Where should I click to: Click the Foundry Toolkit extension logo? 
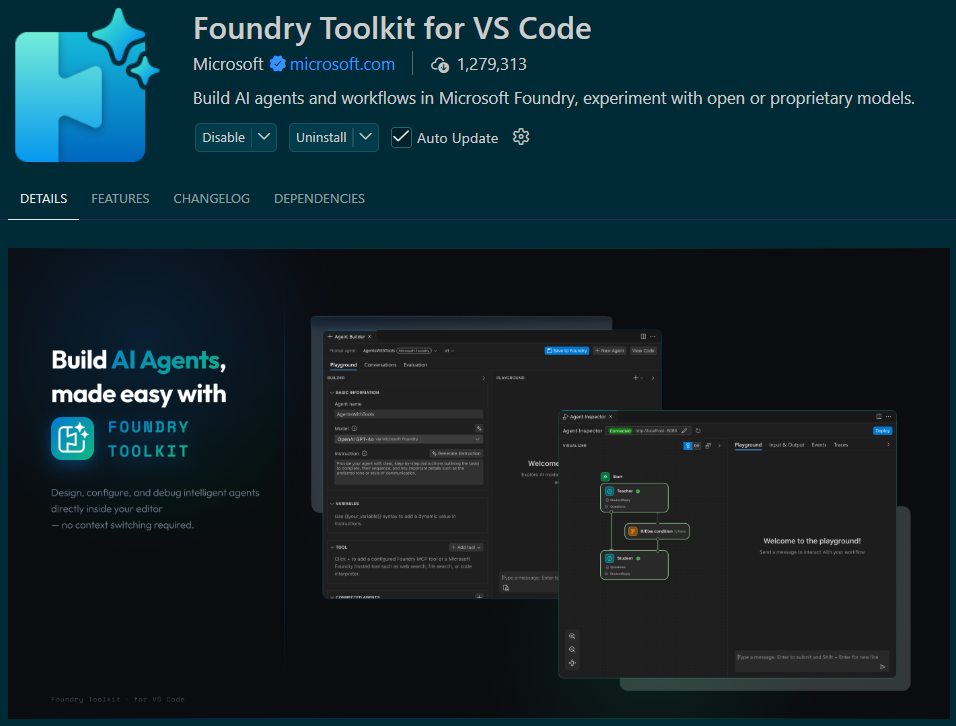tap(85, 85)
